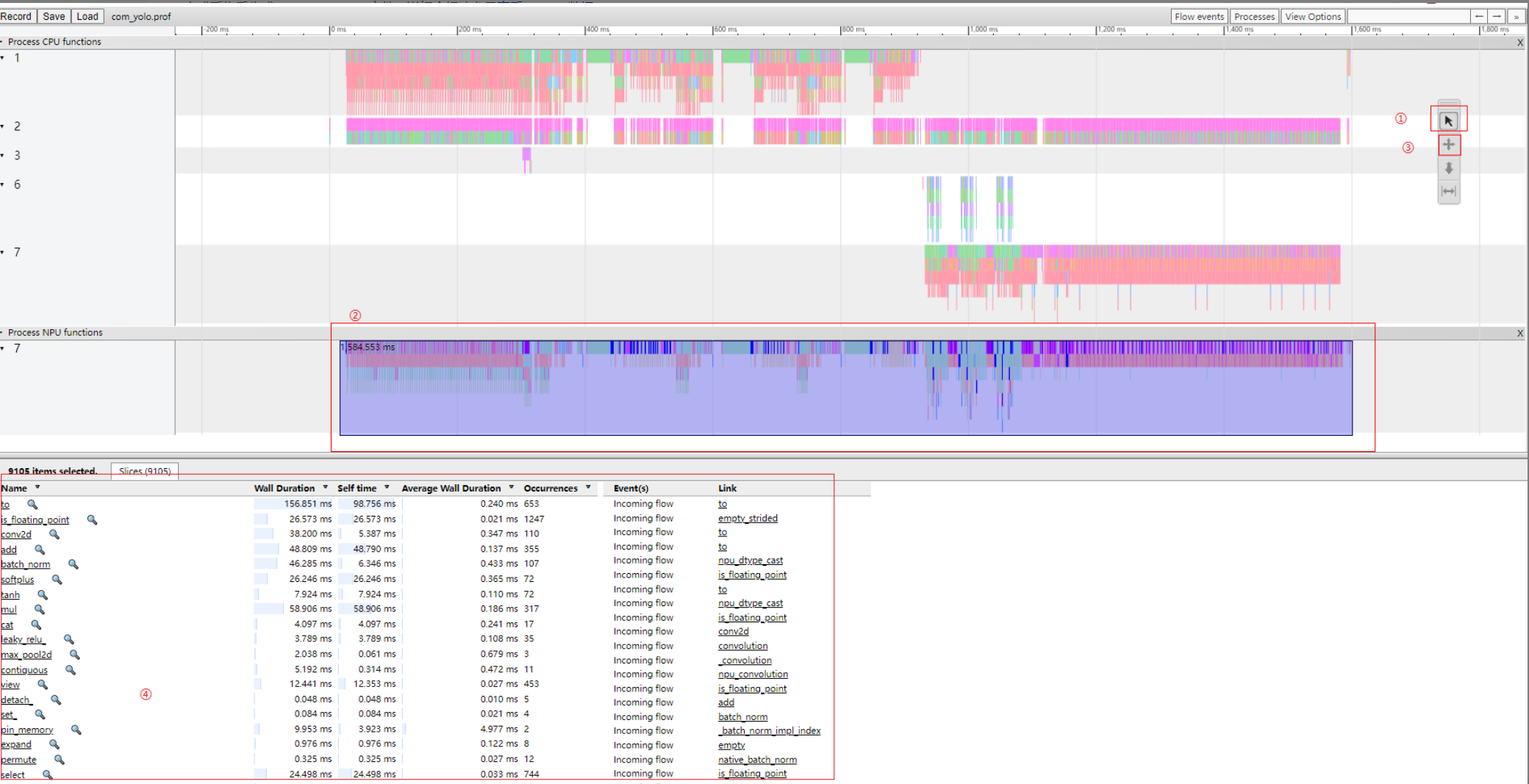Image resolution: width=1529 pixels, height=784 pixels.
Task: Open the Average Wall Duration sort arrow
Action: coord(511,488)
